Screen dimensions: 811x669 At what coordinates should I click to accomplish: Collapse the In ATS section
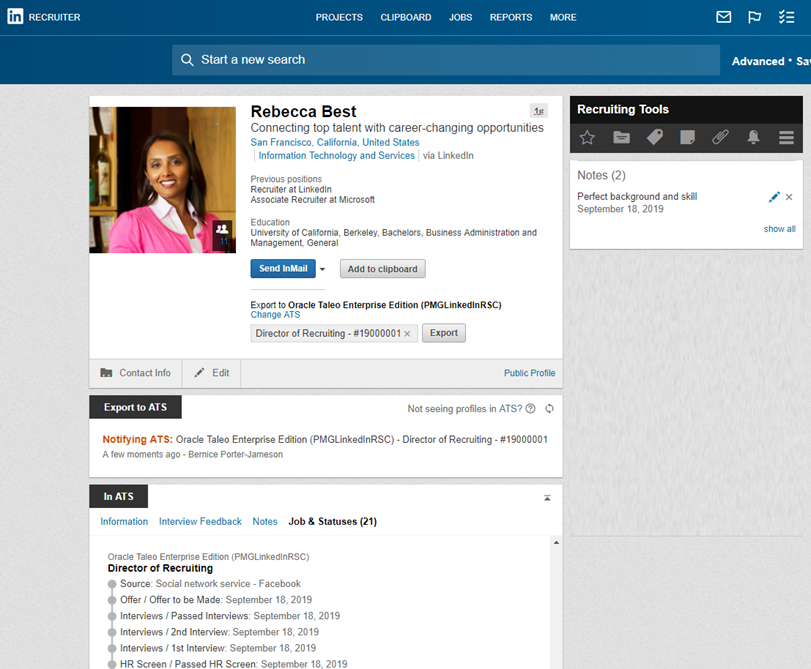[547, 498]
